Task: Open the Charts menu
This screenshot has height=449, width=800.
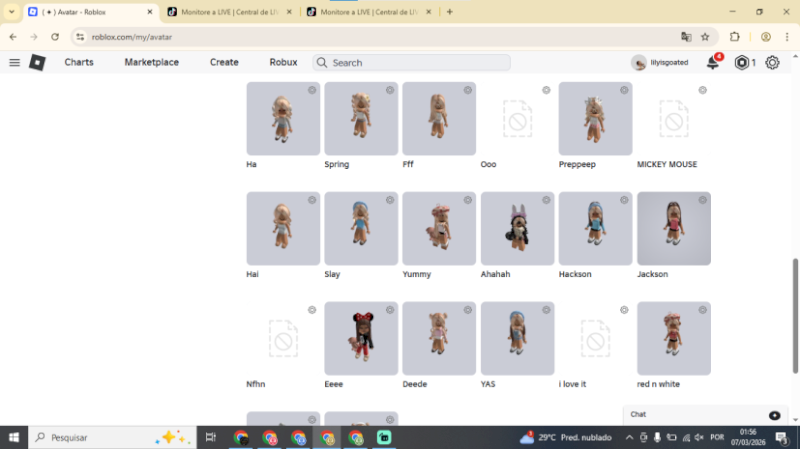Action: click(x=79, y=62)
